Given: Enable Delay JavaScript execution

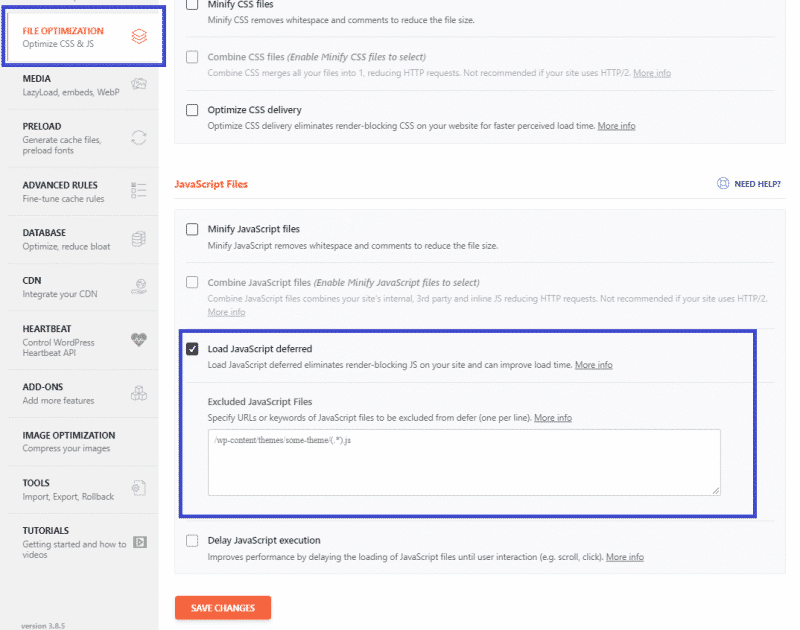Looking at the screenshot, I should 190,540.
